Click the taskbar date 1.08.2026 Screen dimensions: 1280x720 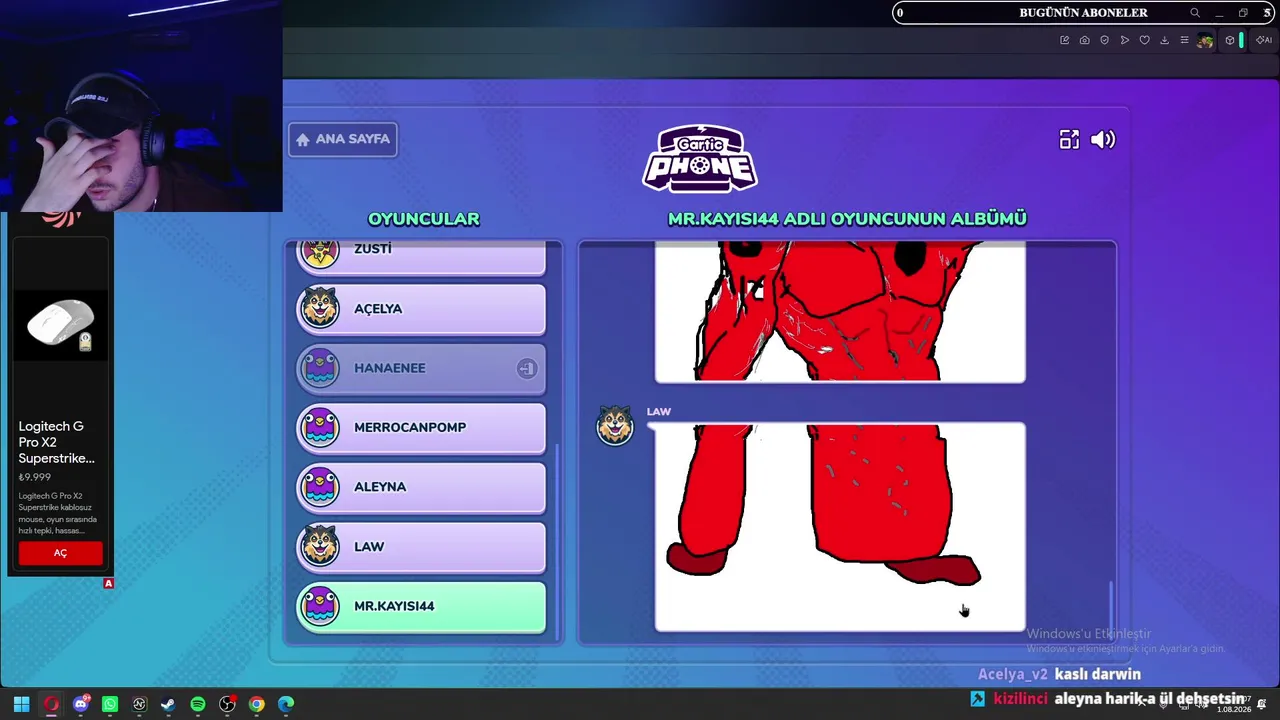tap(1235, 710)
